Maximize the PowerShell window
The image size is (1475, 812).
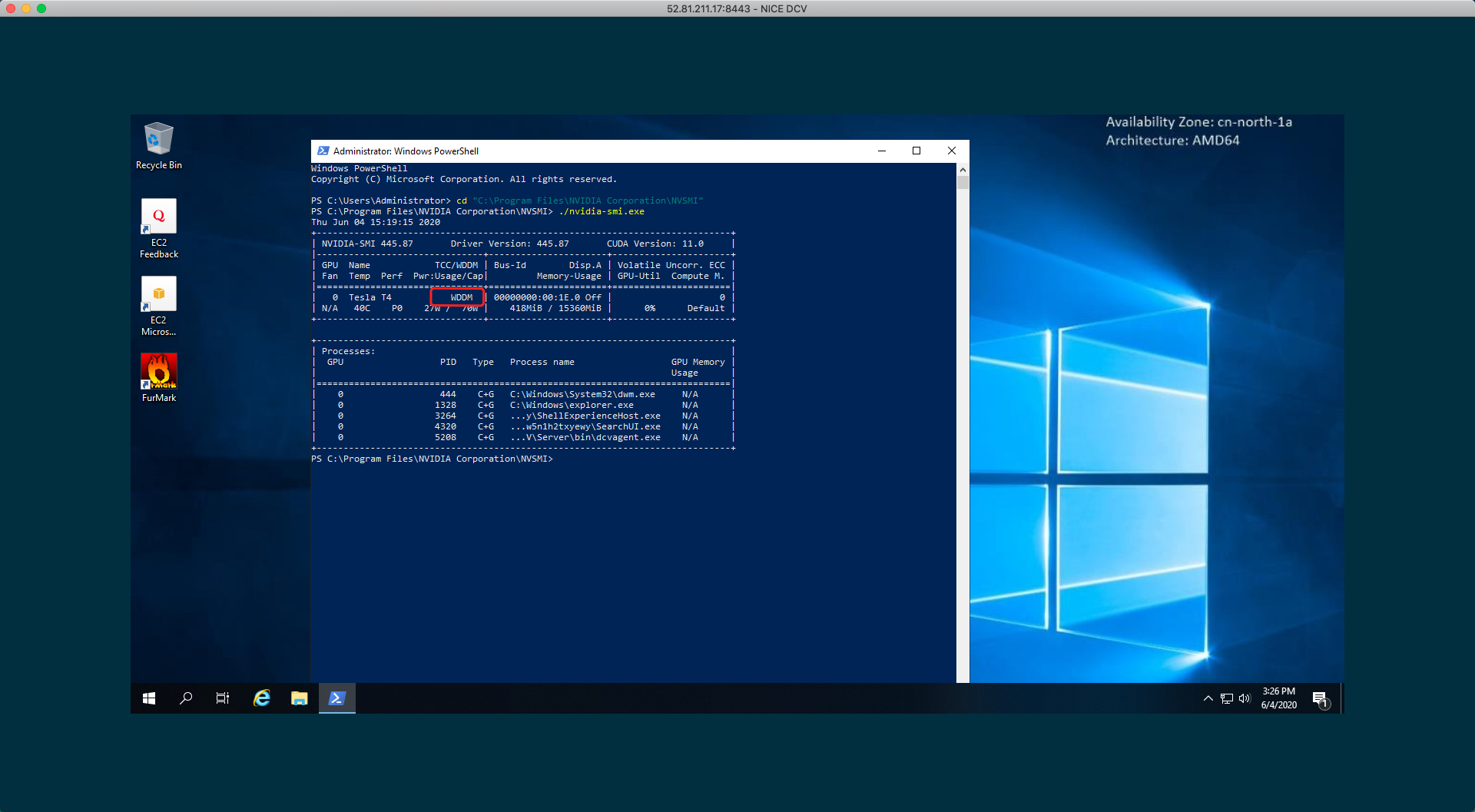[916, 151]
